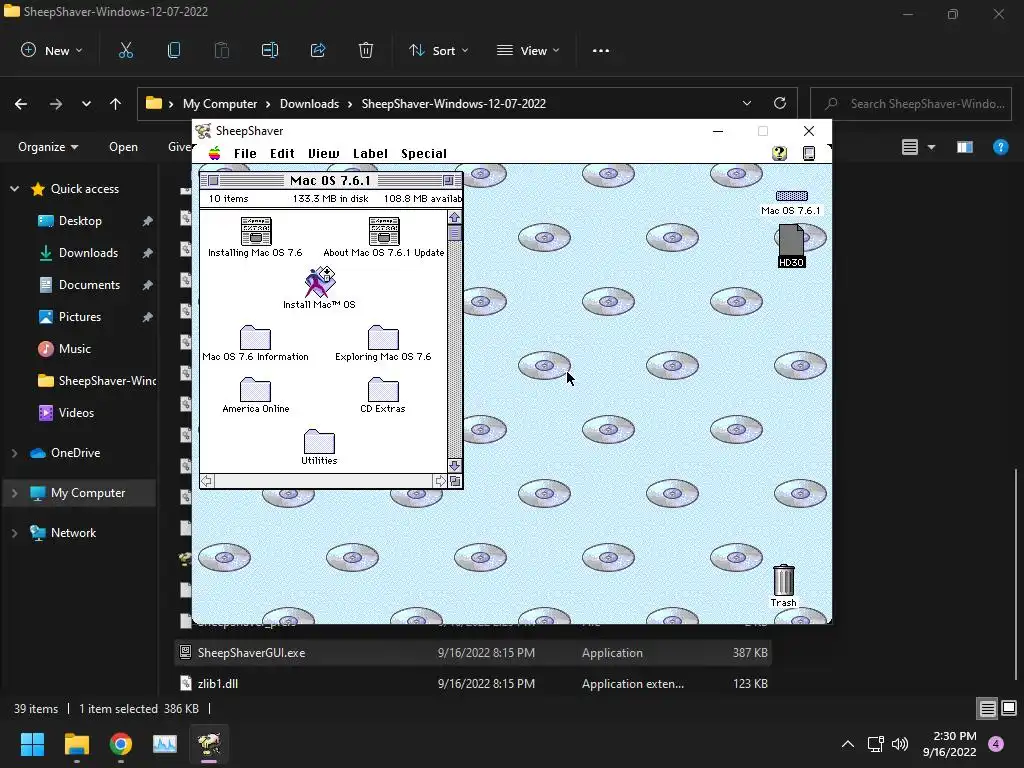Click the Mac window scroll down arrow
This screenshot has height=768, width=1024.
[x=455, y=466]
